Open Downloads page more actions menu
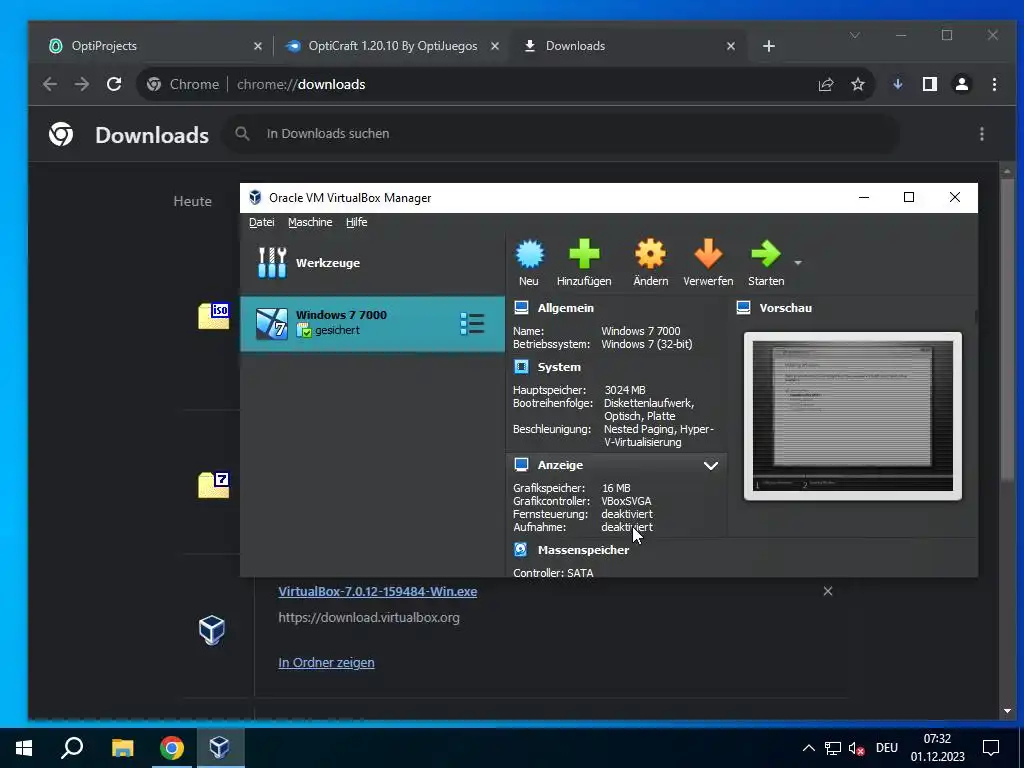This screenshot has height=768, width=1024. click(982, 134)
